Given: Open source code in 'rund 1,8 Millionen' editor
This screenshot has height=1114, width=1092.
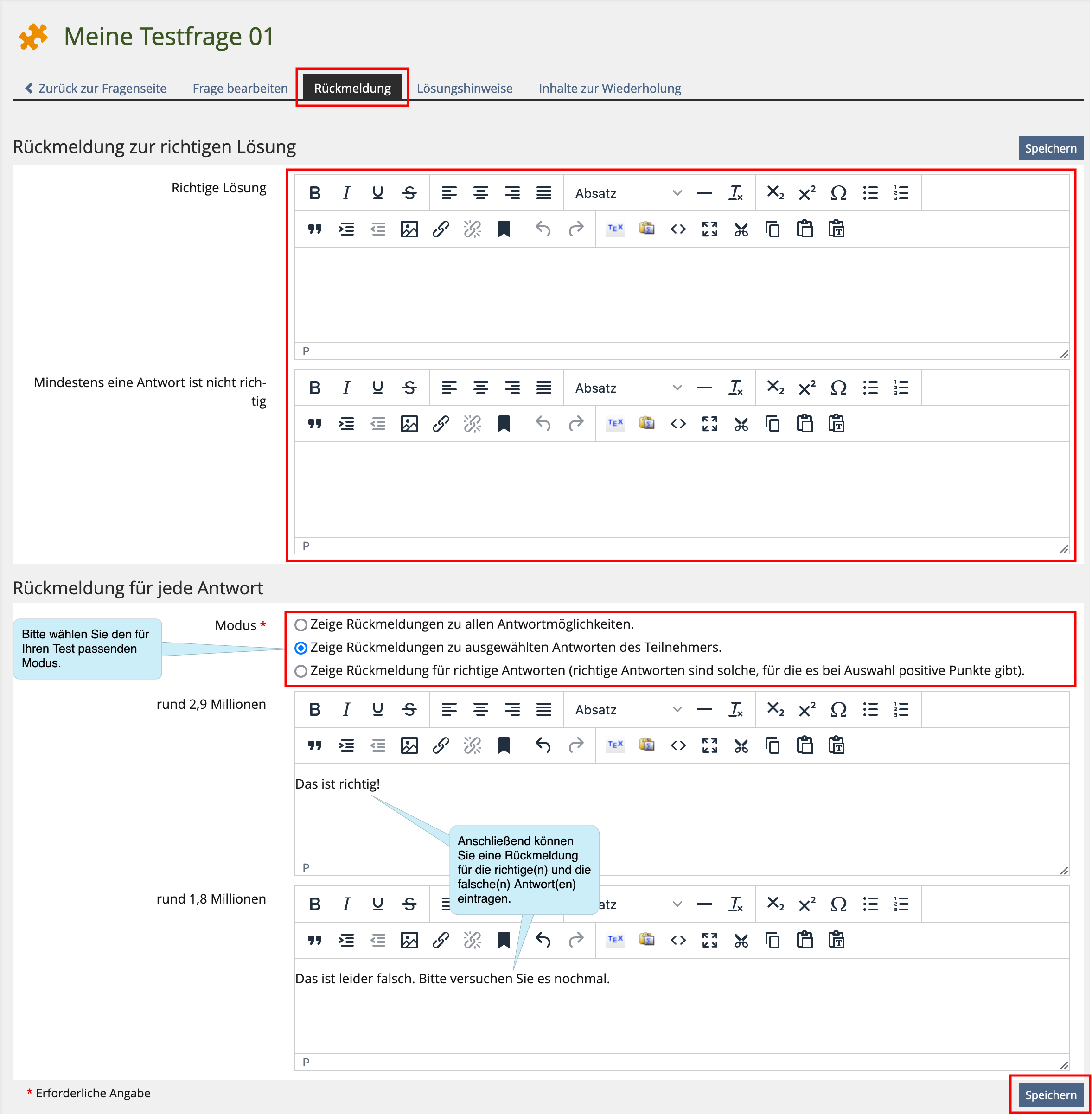Looking at the screenshot, I should 678,941.
